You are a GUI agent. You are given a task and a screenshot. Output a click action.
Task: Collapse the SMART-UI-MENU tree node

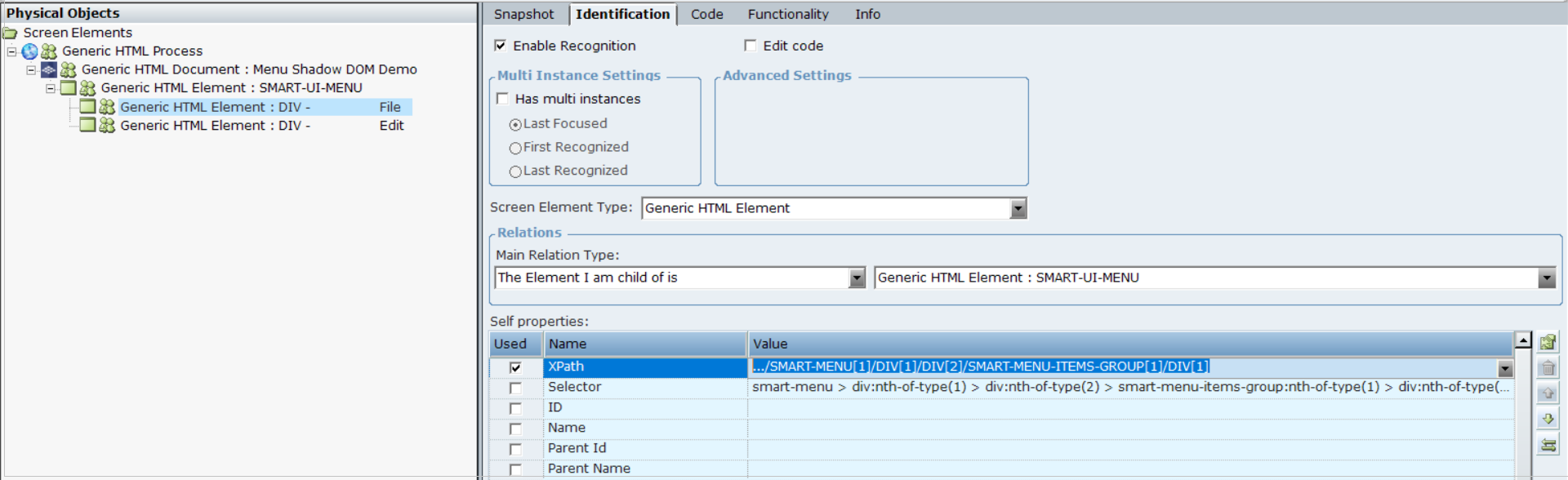coord(51,88)
